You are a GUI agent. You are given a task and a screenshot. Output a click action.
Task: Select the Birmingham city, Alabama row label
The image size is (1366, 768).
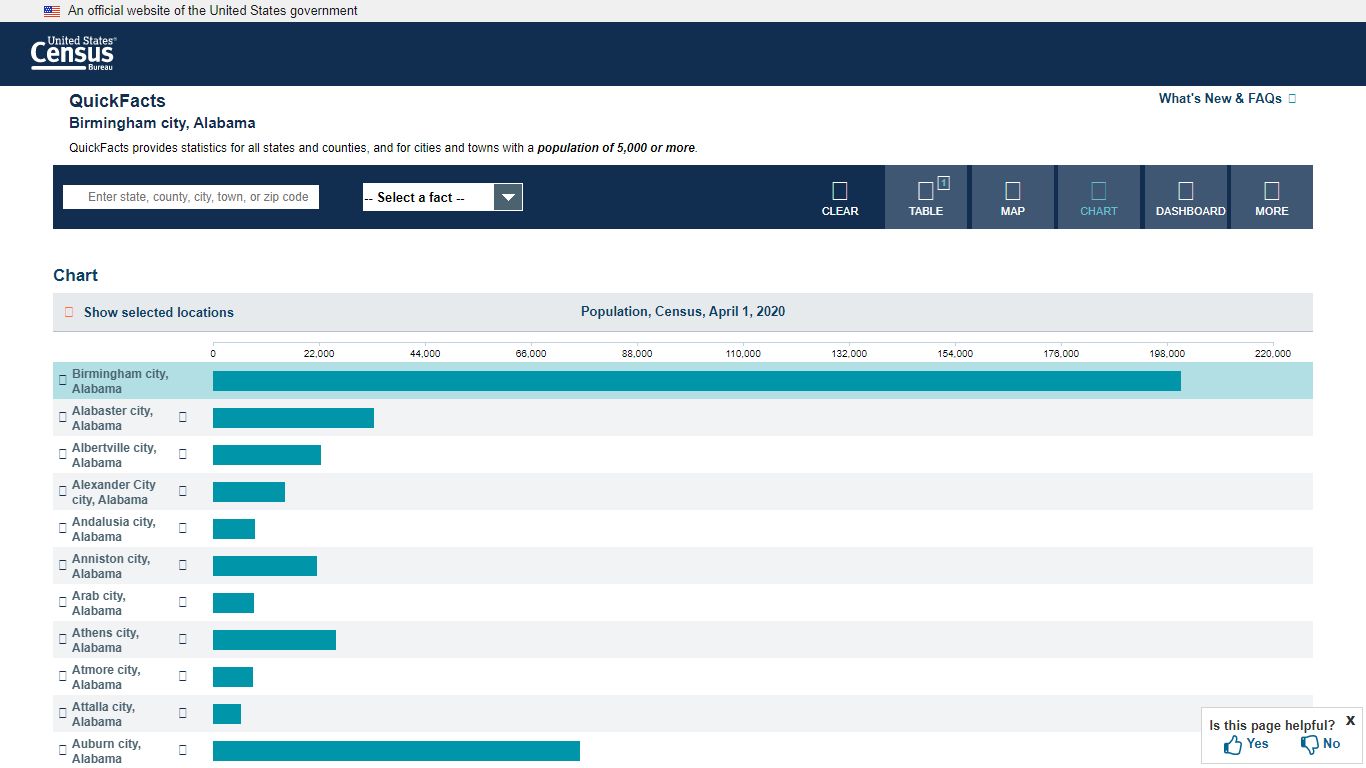[x=120, y=381]
